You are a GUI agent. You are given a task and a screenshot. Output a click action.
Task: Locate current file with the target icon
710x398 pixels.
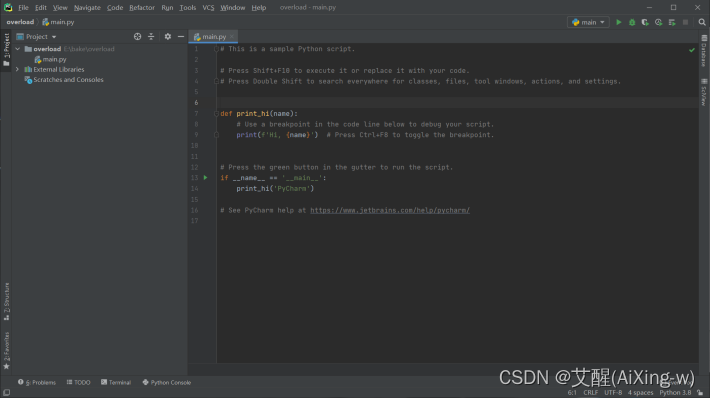point(137,37)
